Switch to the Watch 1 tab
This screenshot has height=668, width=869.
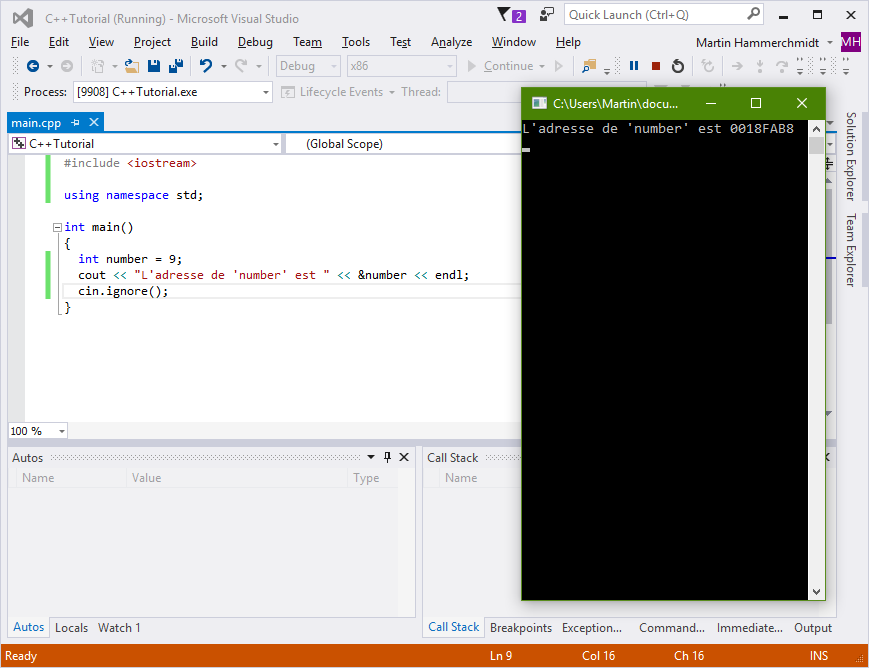point(119,628)
